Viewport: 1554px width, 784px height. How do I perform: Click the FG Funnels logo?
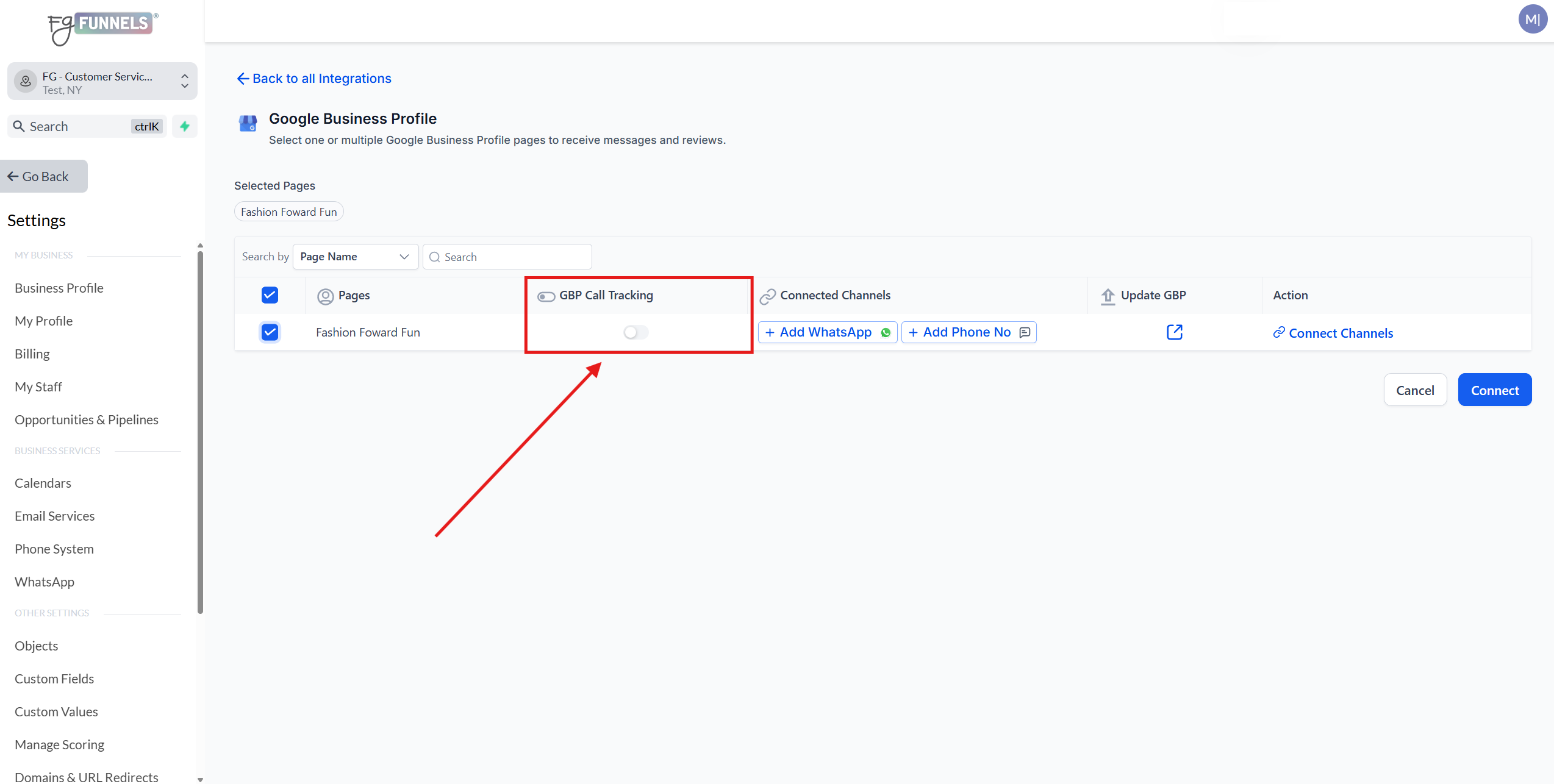(x=102, y=27)
